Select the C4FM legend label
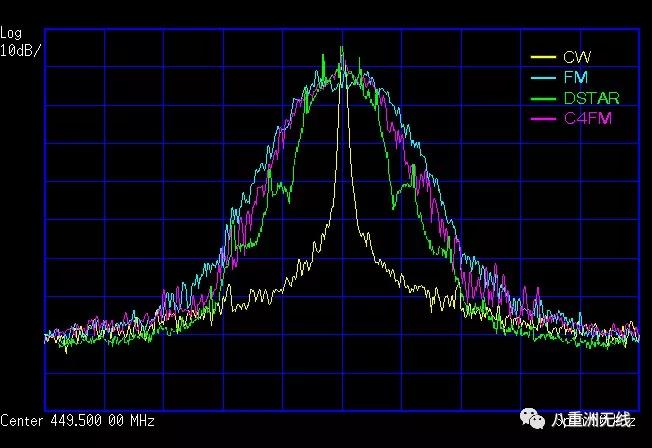This screenshot has height=448, width=652. point(587,119)
